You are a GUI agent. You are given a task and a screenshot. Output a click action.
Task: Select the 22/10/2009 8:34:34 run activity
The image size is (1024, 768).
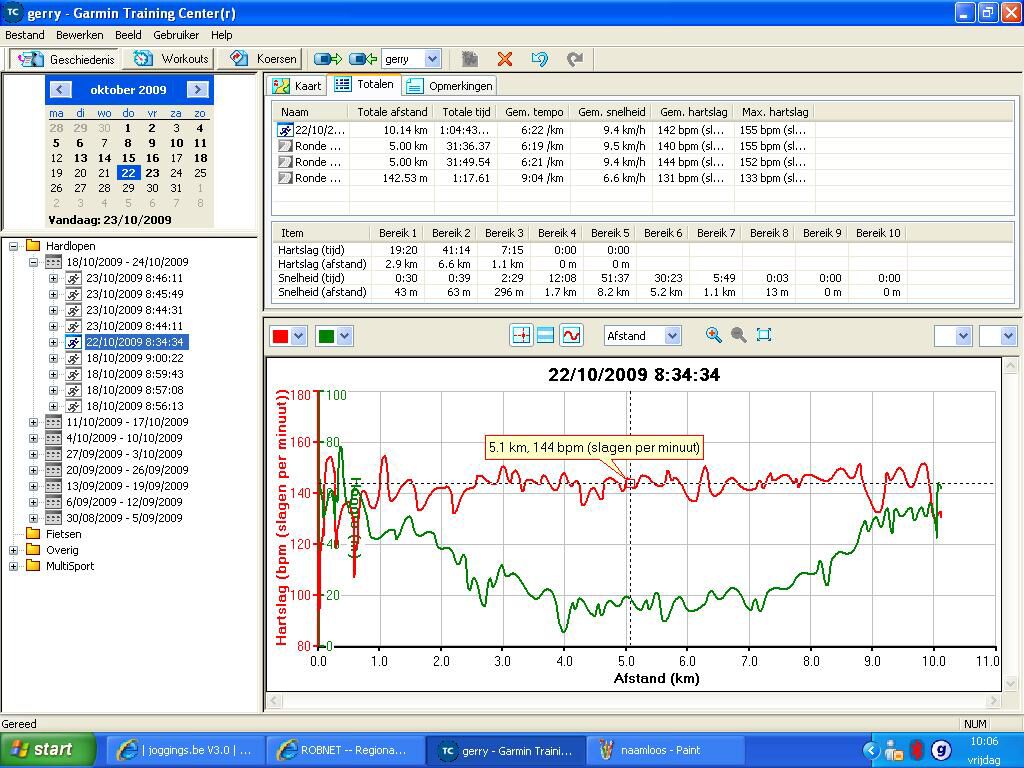(135, 342)
